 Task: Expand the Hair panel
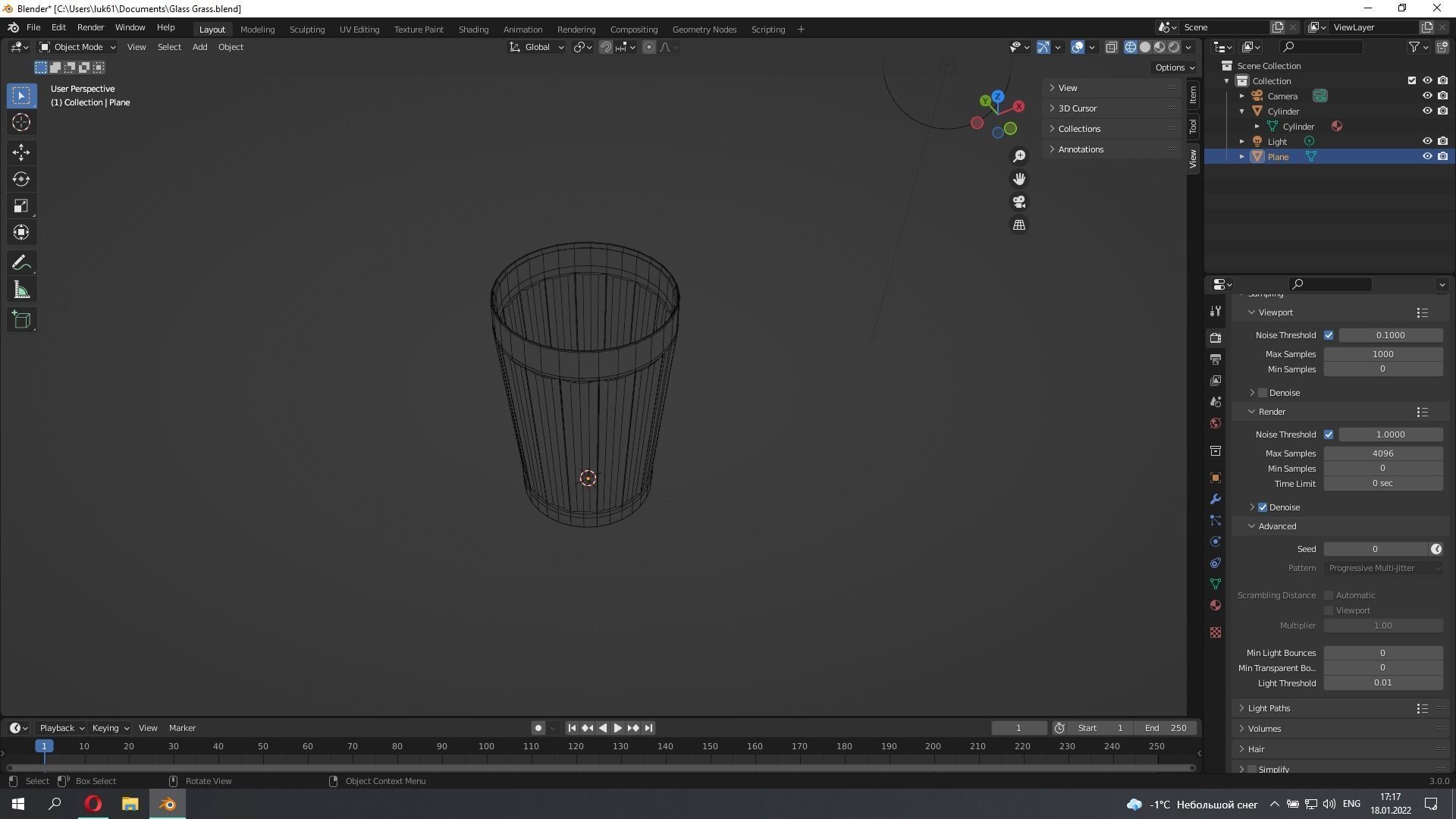click(x=1256, y=749)
